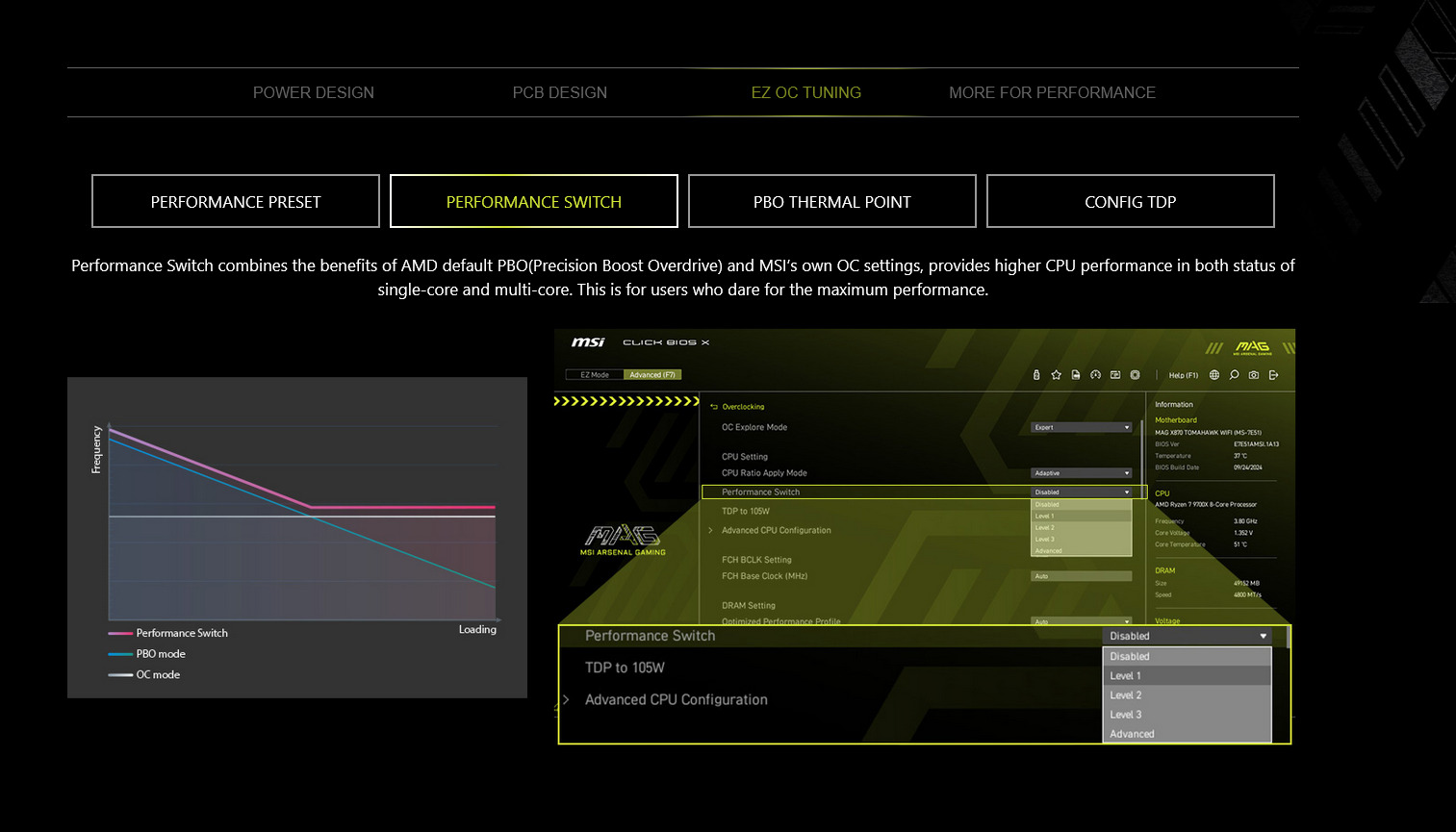1456x832 pixels.
Task: Click the Motherboard heading in Information panel
Action: click(x=1176, y=420)
